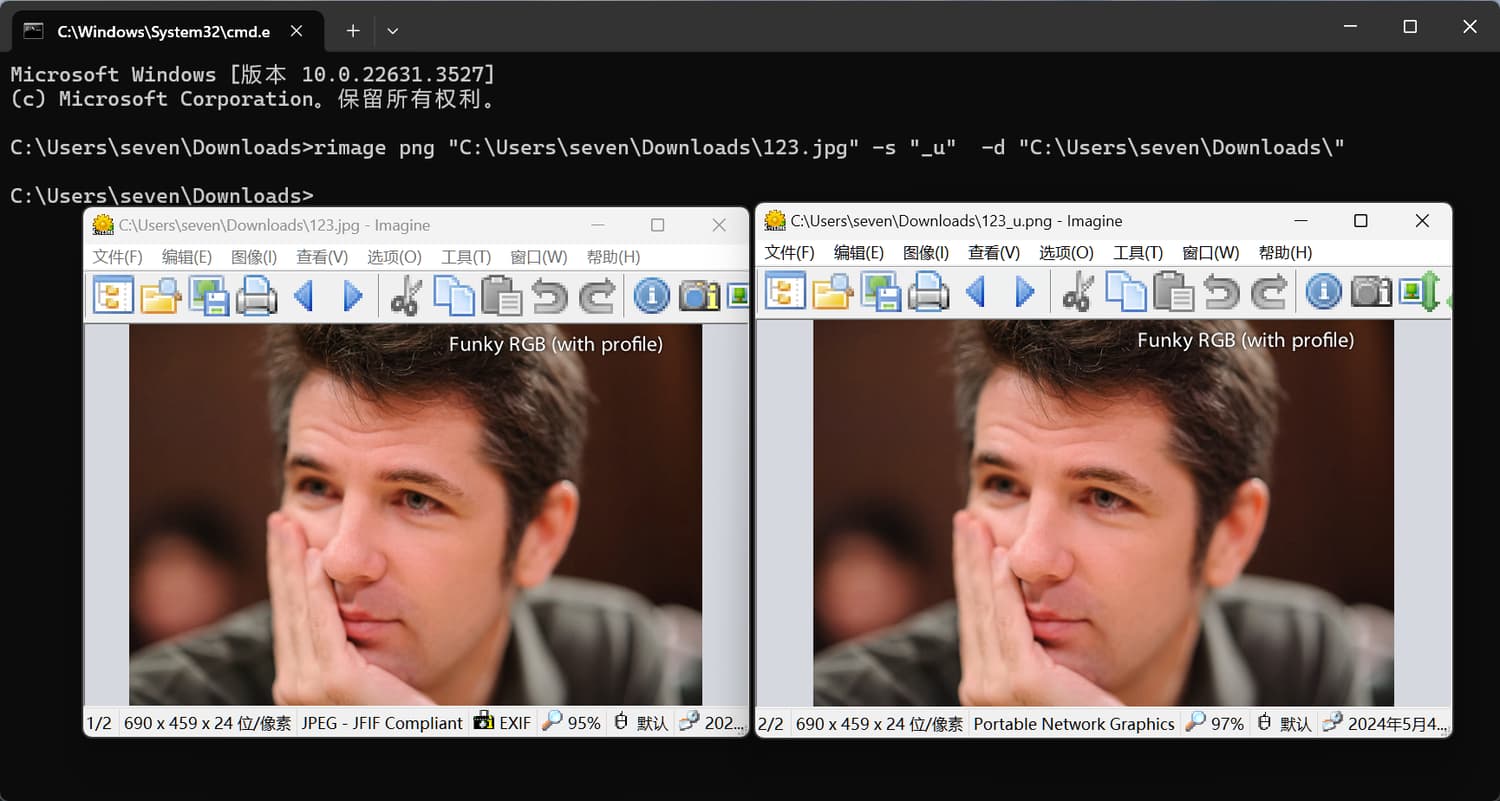The width and height of the screenshot is (1500, 801).
Task: Open a new terminal tab with plus button
Action: click(352, 31)
